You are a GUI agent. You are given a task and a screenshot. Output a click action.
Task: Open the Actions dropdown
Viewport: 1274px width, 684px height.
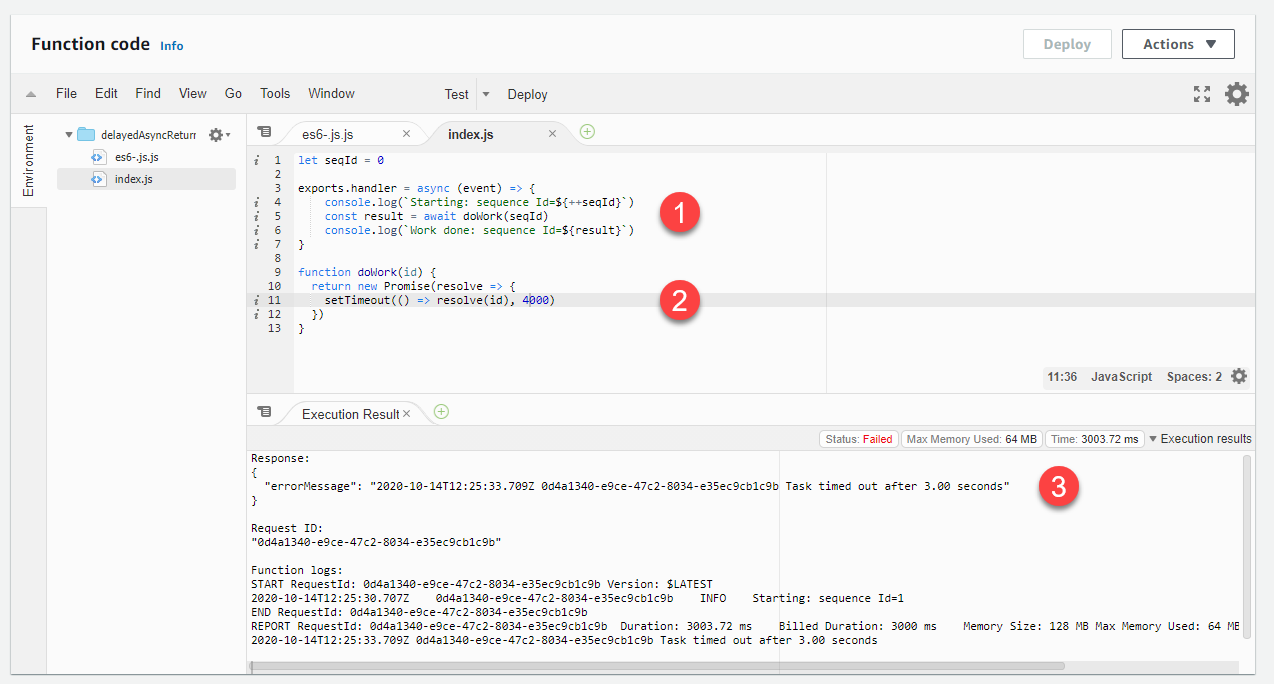(x=1178, y=43)
